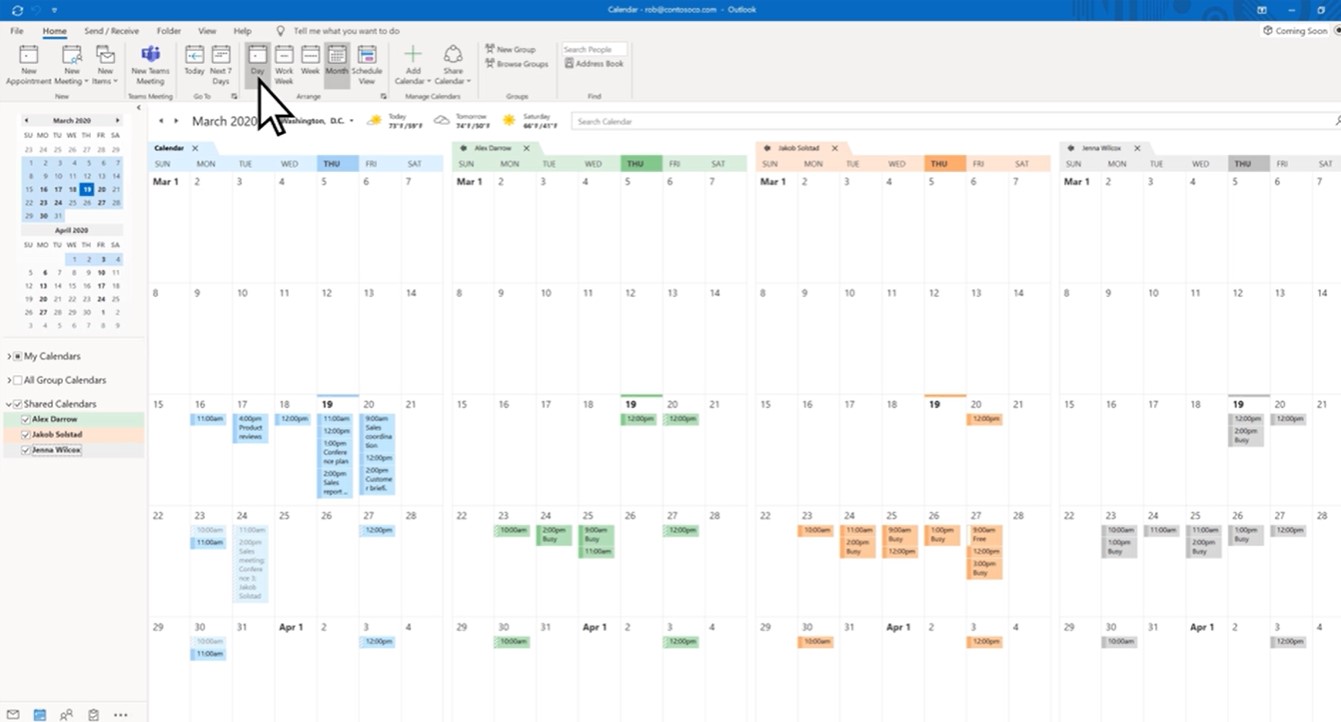Enable the All Group Calendars checkbox

tap(17, 380)
